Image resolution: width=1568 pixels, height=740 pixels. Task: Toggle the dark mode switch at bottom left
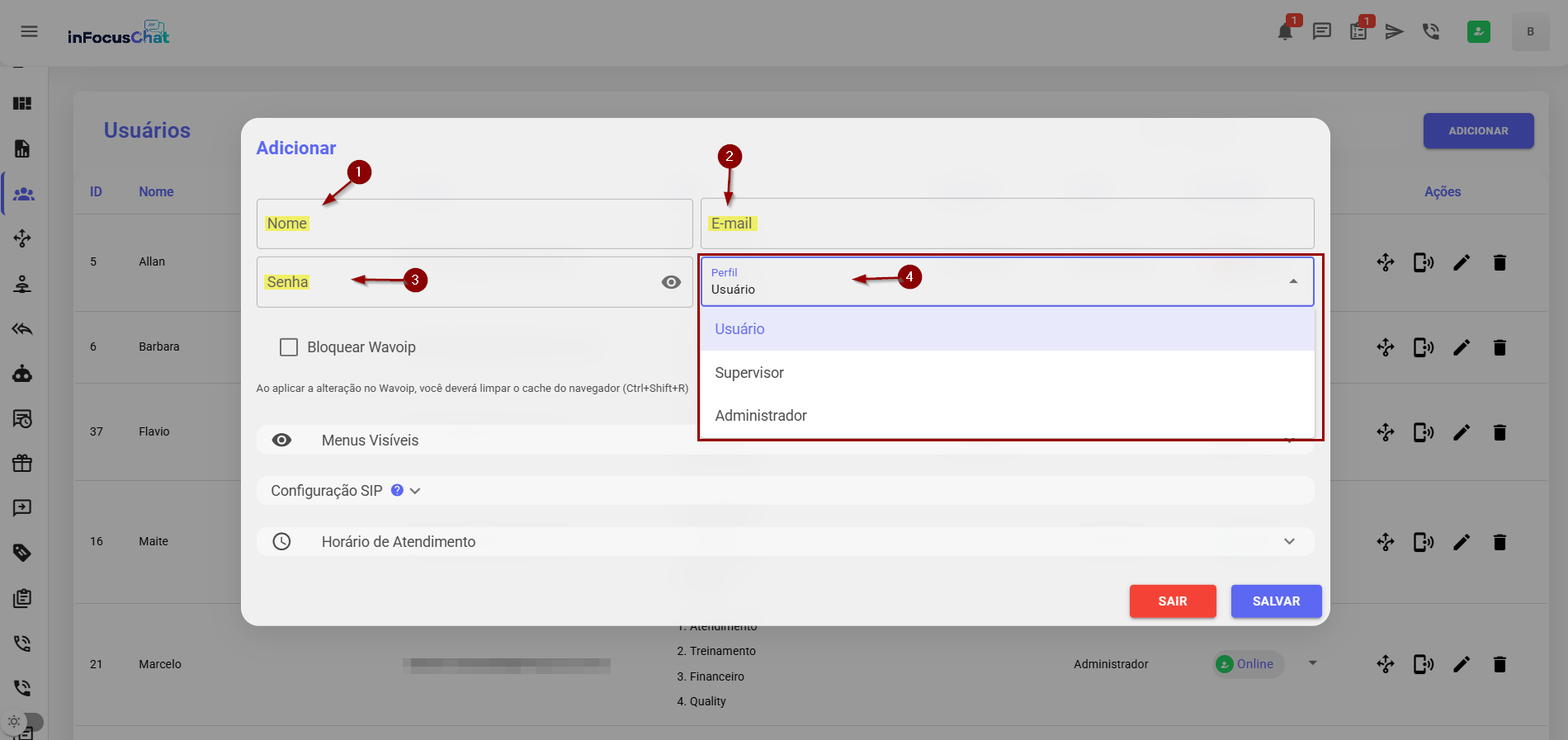point(23,721)
